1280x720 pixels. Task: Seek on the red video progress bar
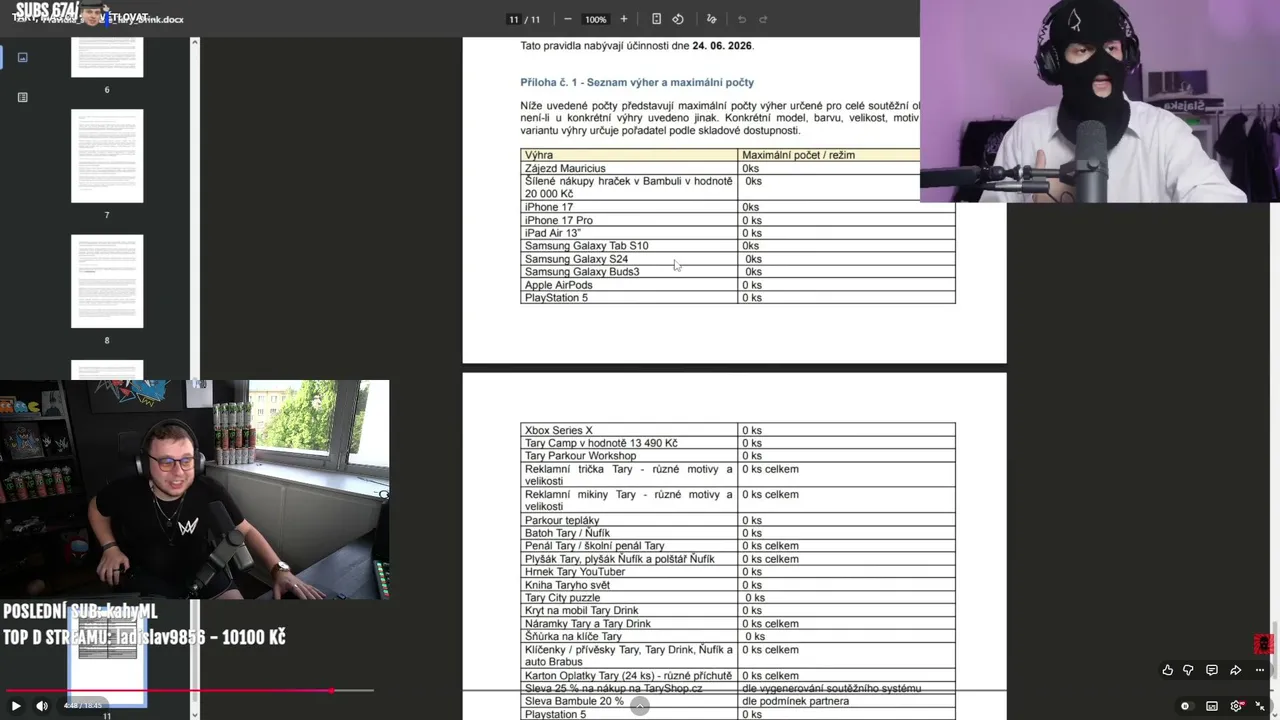click(x=190, y=690)
